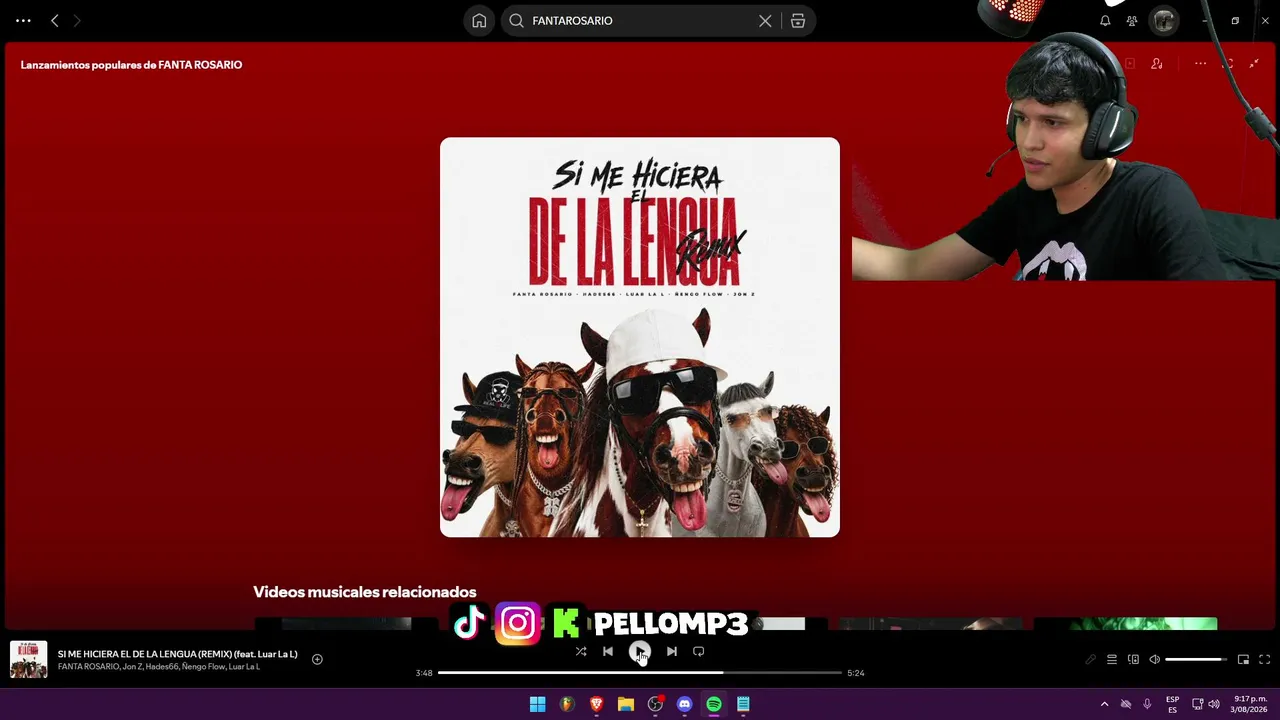Open Notepad from the taskbar
1280x720 pixels.
743,704
